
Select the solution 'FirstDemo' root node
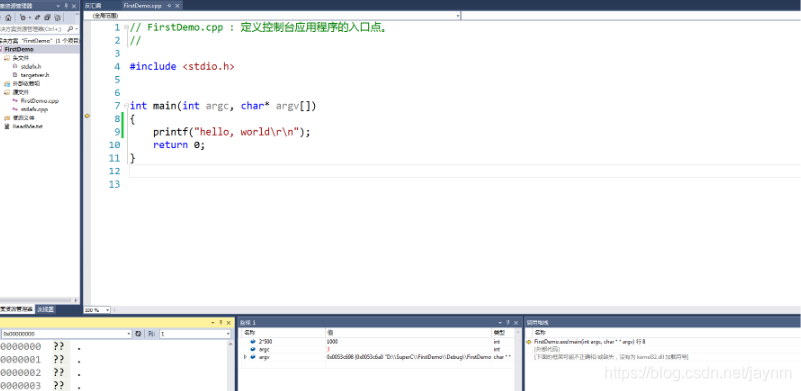[40, 40]
